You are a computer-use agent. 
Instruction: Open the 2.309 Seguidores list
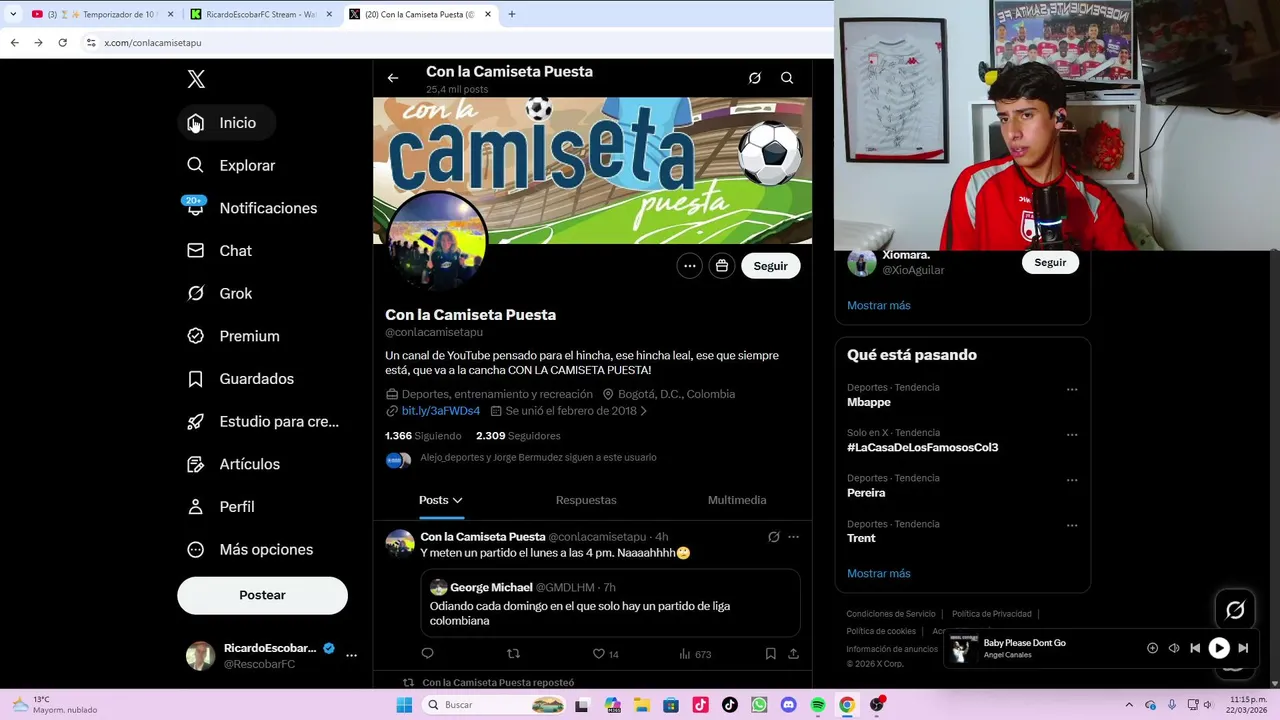tap(518, 436)
